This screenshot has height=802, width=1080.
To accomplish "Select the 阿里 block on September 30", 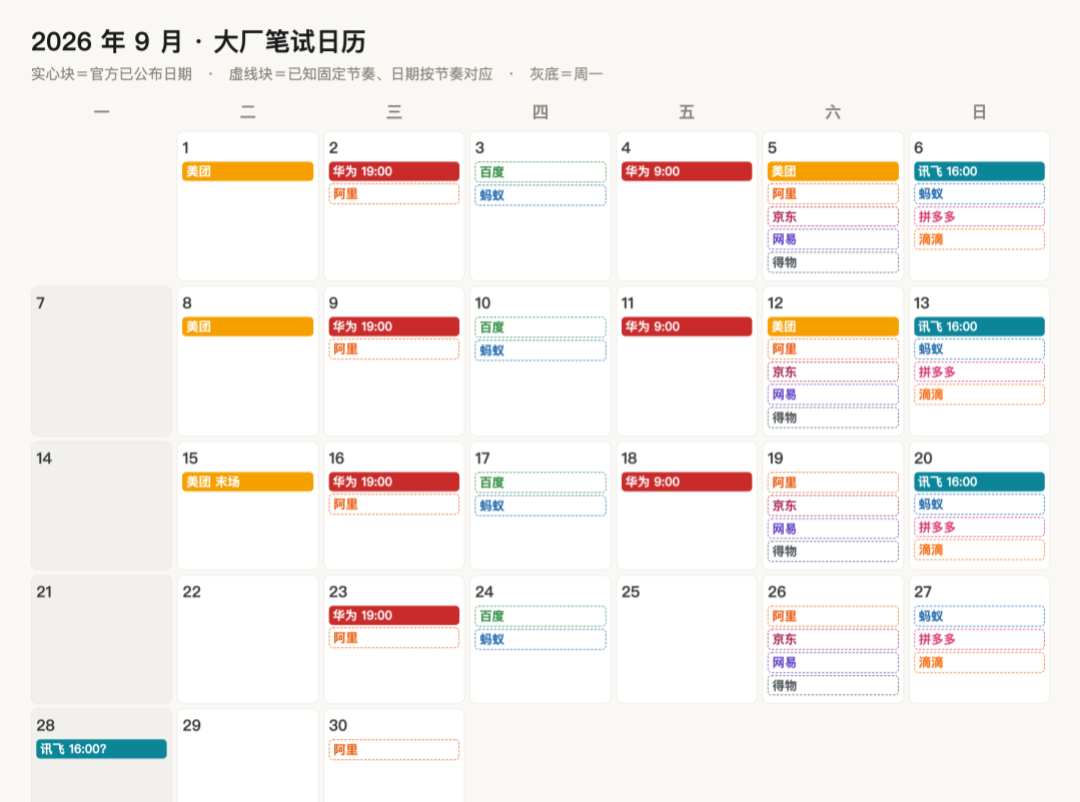I will pyautogui.click(x=394, y=749).
